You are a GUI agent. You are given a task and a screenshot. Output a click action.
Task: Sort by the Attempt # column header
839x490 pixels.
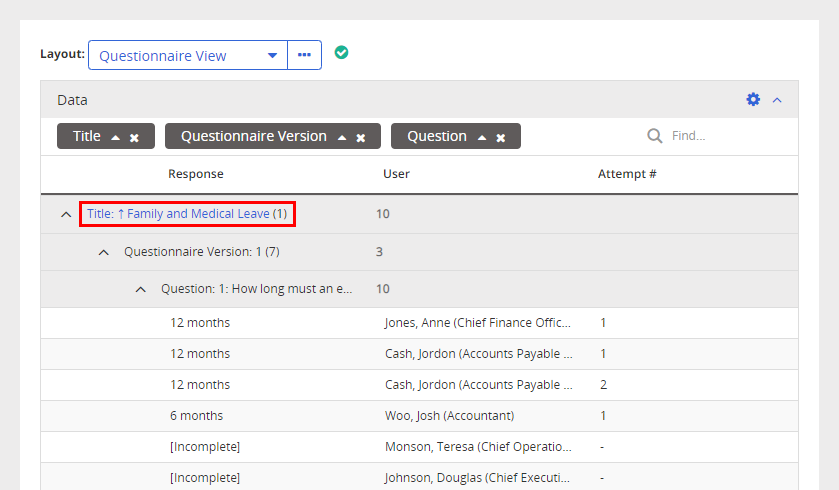(627, 174)
